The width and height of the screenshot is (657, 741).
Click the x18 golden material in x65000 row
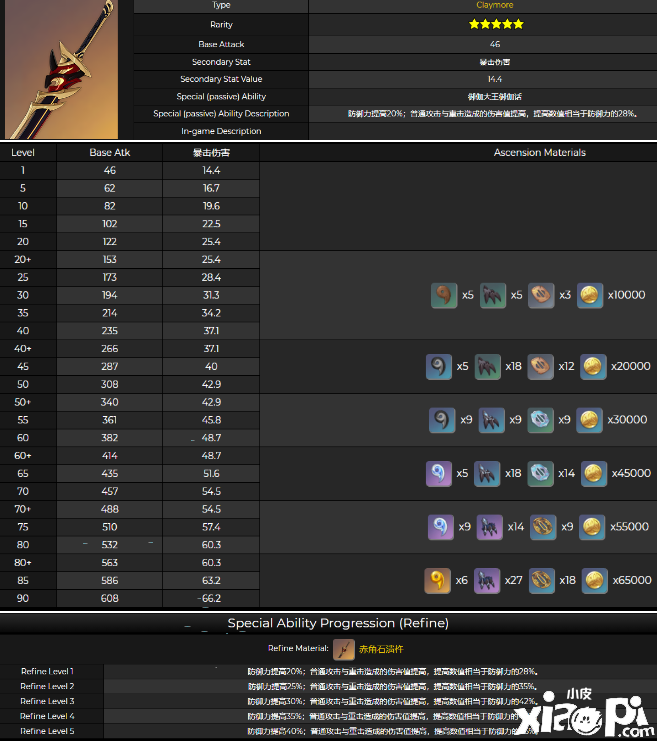tap(541, 580)
